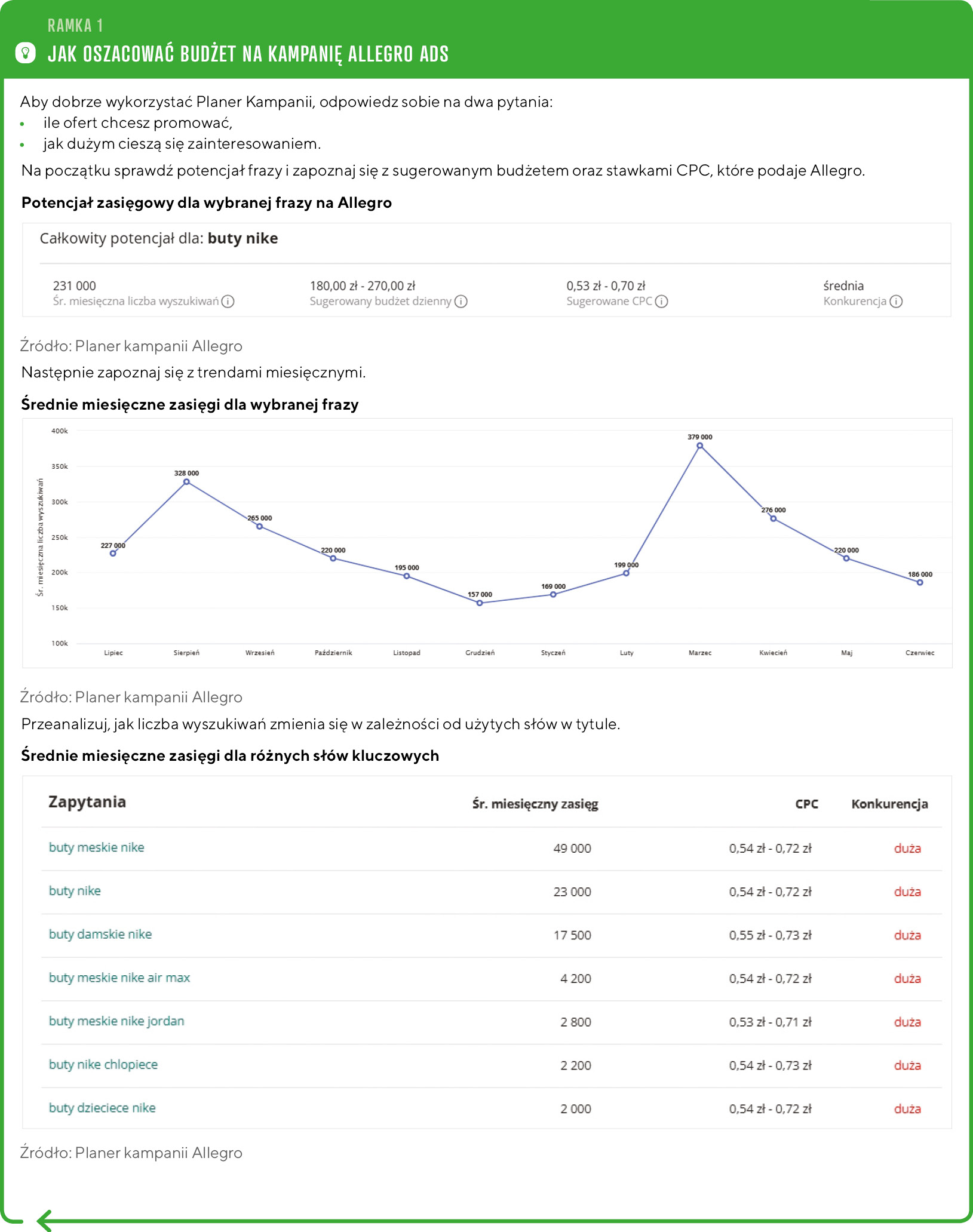Click the CPC column header

click(x=806, y=804)
